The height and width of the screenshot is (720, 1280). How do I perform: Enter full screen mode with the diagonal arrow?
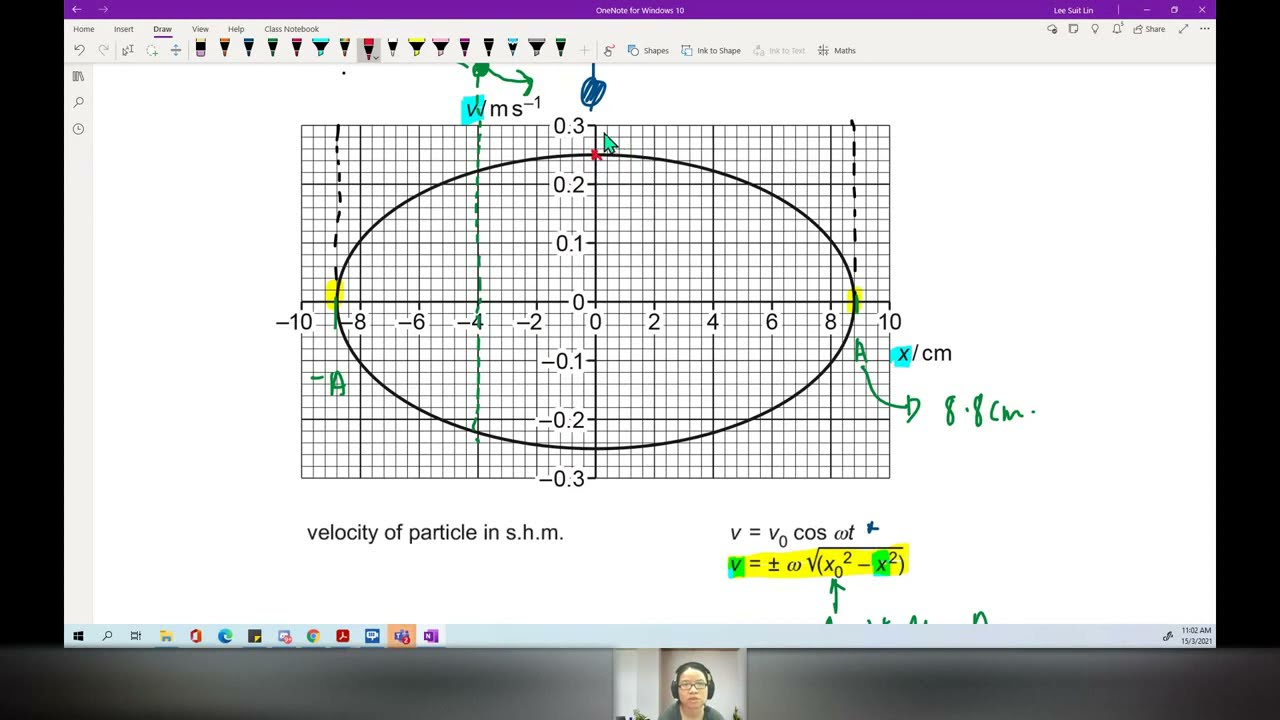click(x=1183, y=29)
